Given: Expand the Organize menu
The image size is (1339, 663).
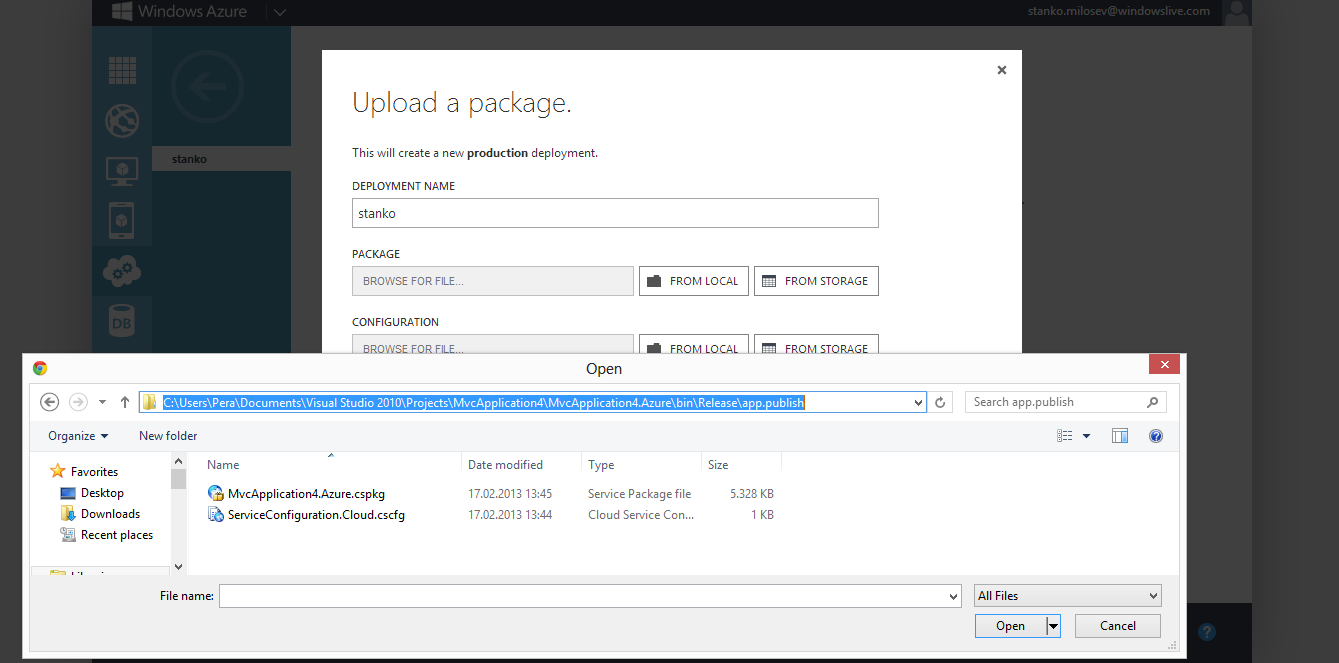Looking at the screenshot, I should click(x=78, y=436).
